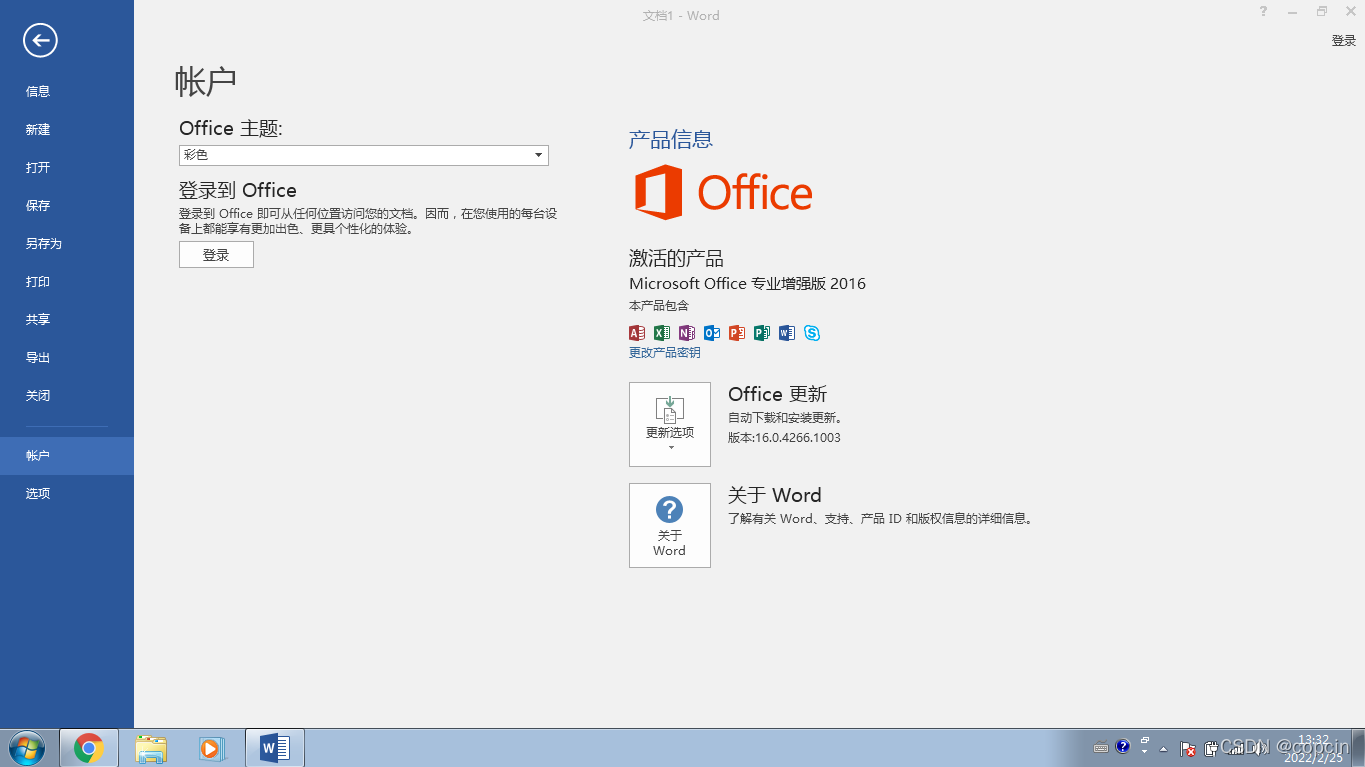Click the 登录到 Office heading

point(238,190)
